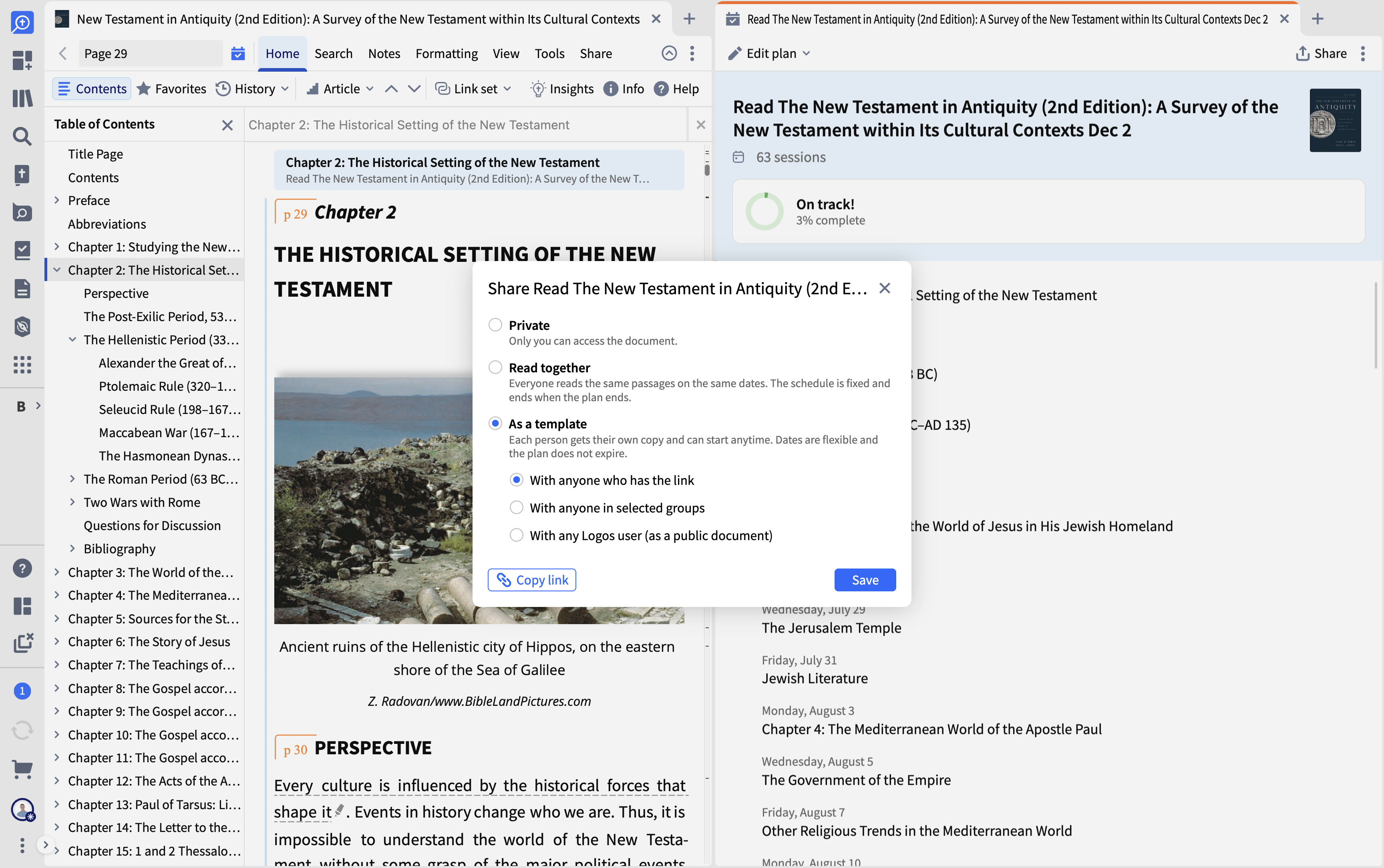1384x868 pixels.
Task: Go to next article with the down arrow
Action: coord(414,89)
